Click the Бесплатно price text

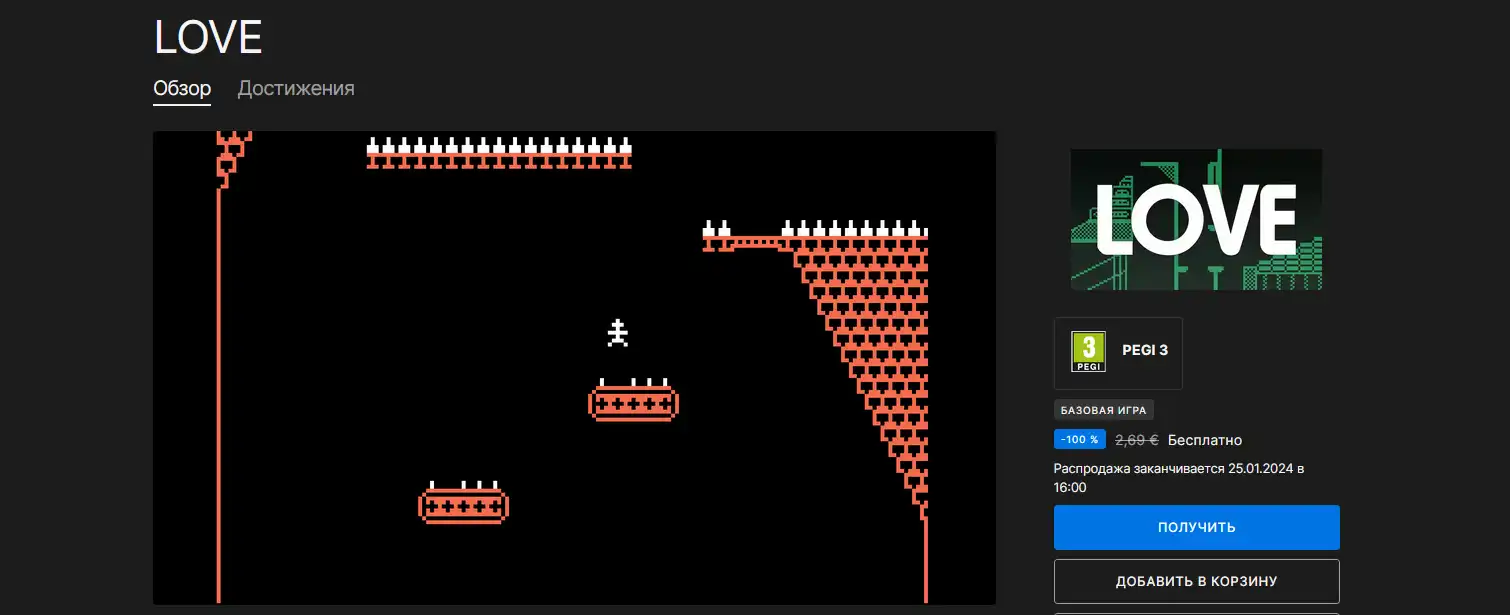pos(1205,440)
